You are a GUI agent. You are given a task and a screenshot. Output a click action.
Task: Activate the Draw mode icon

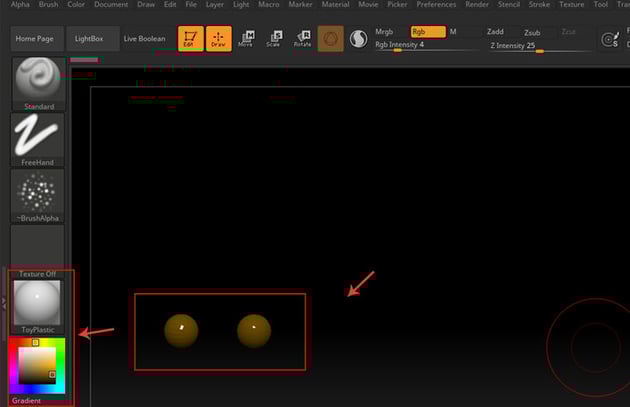click(x=219, y=39)
